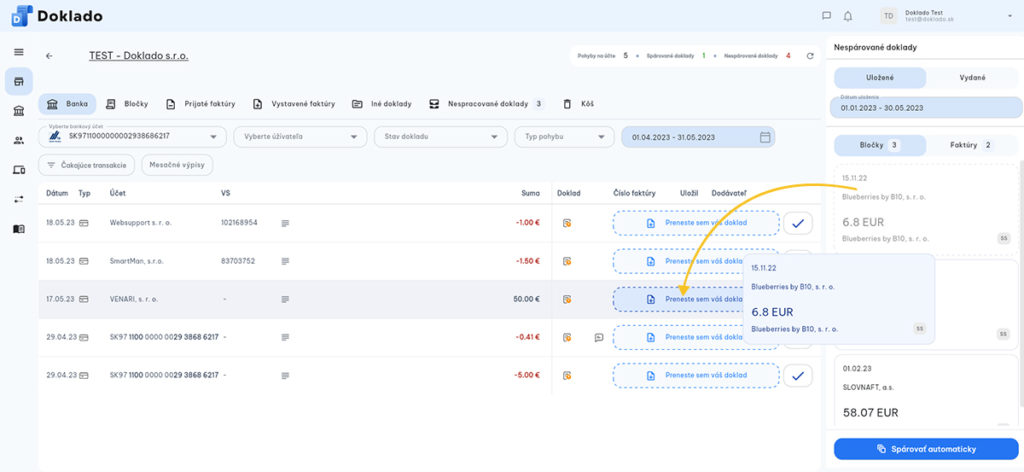The image size is (1024, 472).
Task: Open the users icon in the sidebar
Action: pyautogui.click(x=19, y=140)
